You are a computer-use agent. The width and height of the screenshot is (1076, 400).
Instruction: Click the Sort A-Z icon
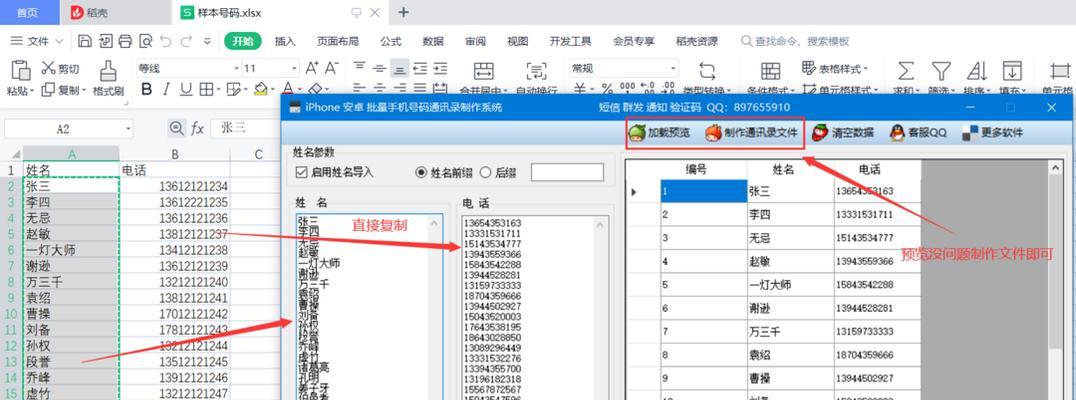(976, 71)
